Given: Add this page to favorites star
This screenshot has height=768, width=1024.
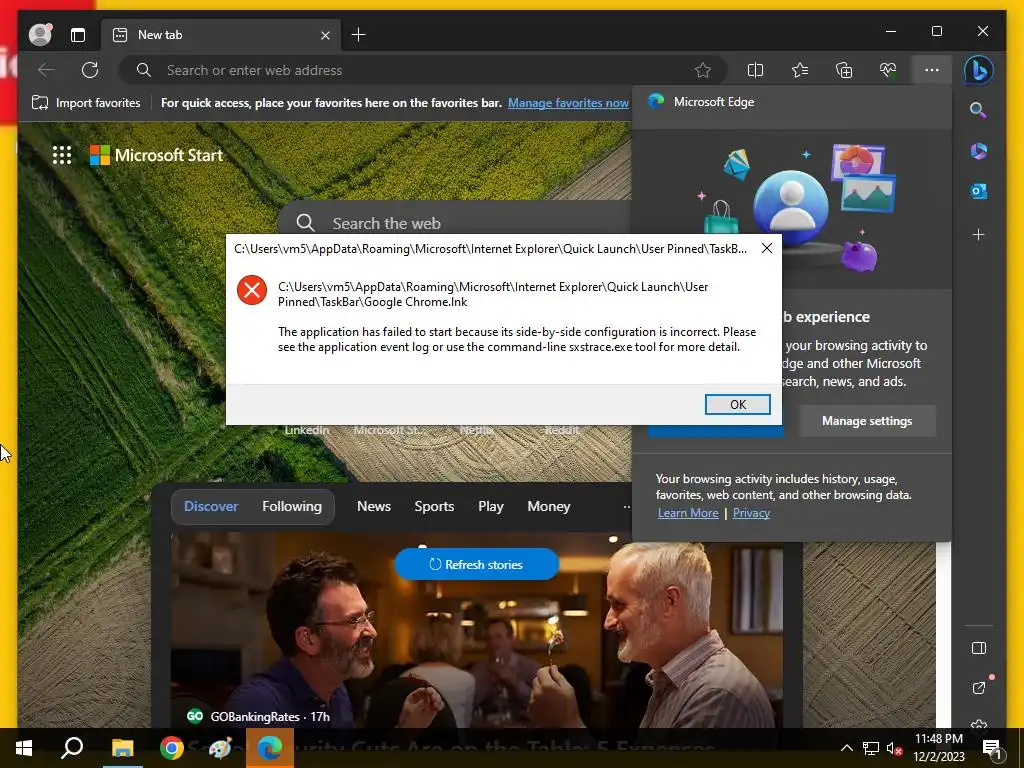Looking at the screenshot, I should pyautogui.click(x=703, y=70).
